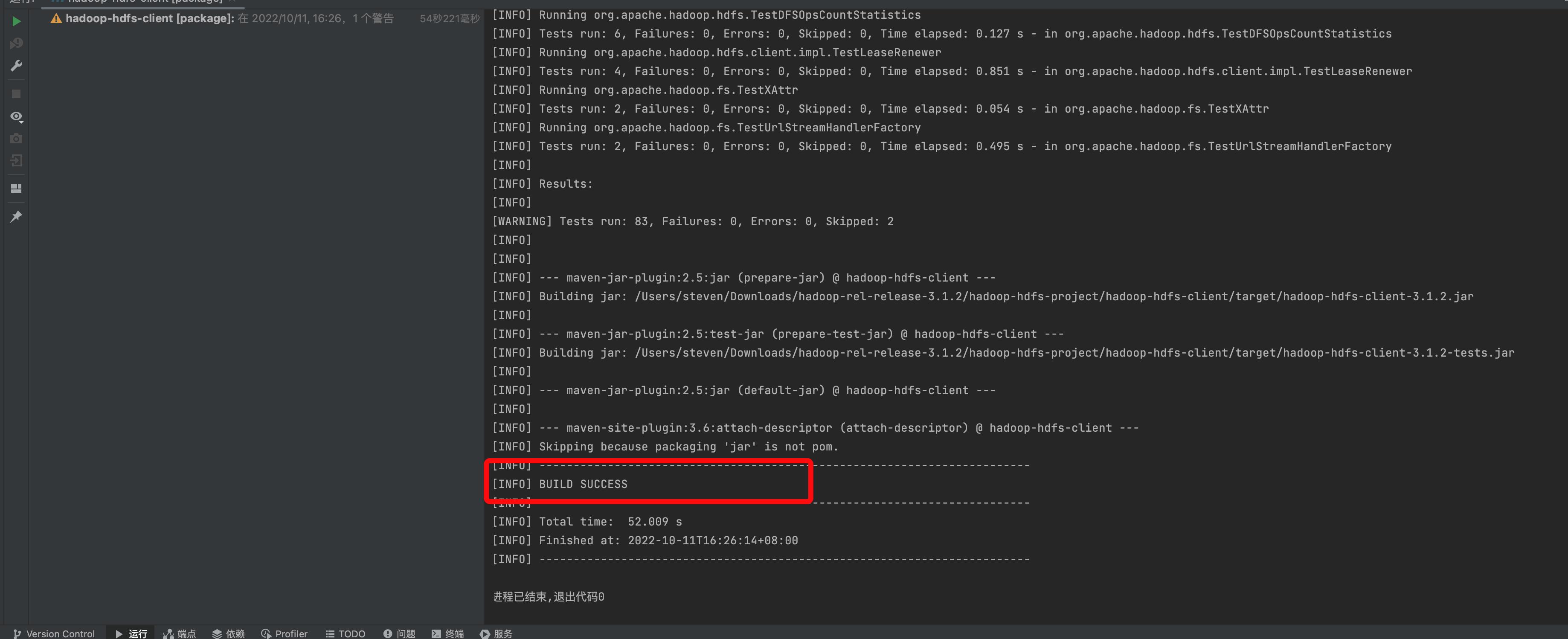The image size is (1568, 639).
Task: Click the green Rerun build arrow
Action: pos(17,21)
